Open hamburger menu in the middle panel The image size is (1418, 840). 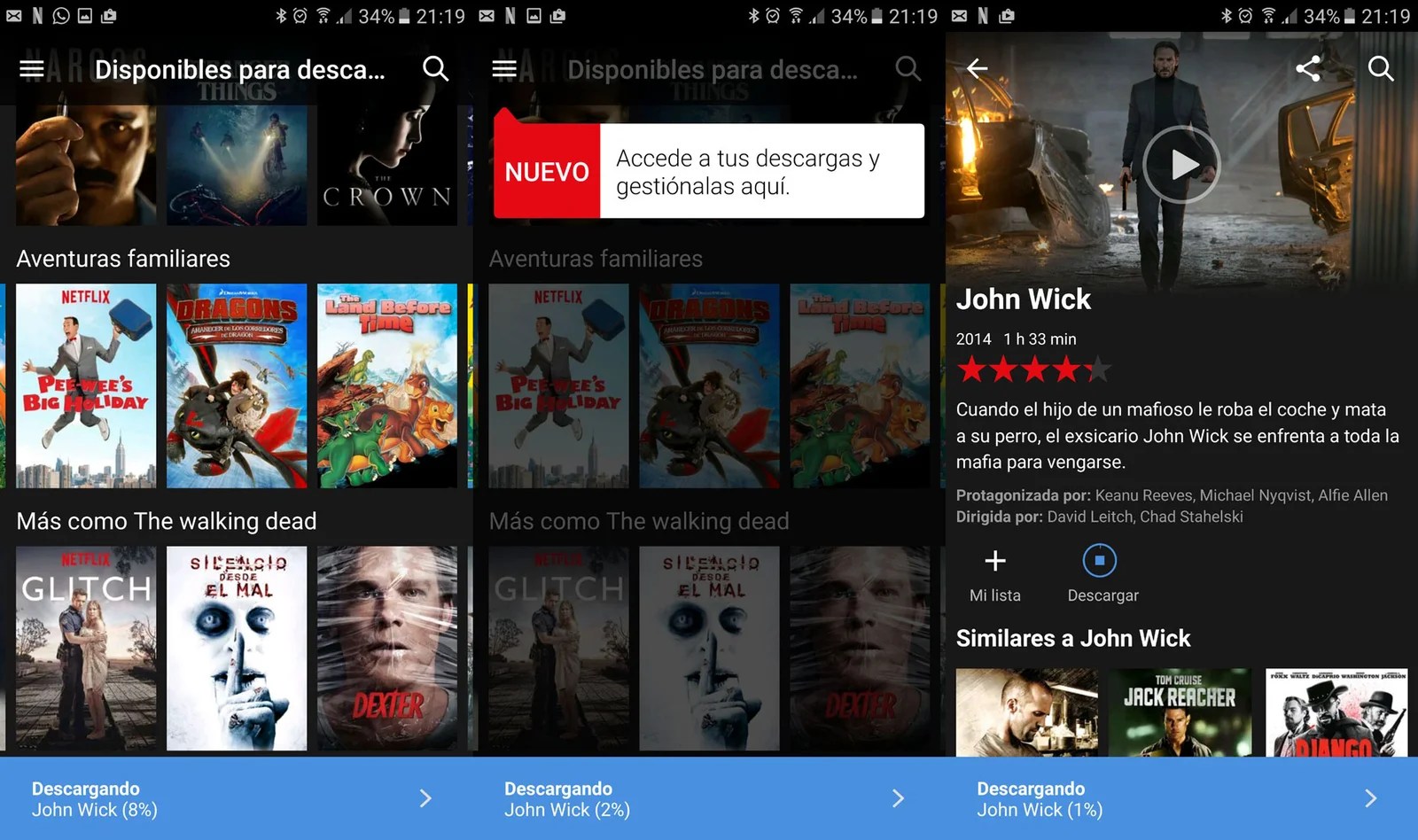coord(504,69)
